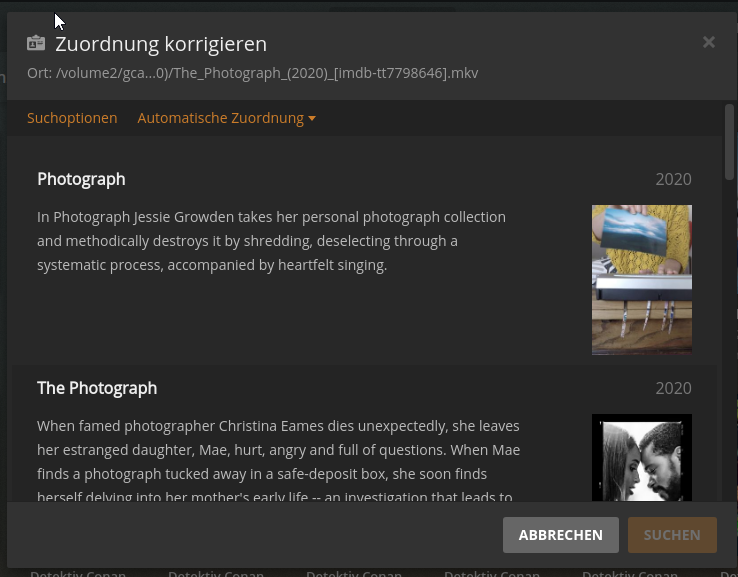Click the SUCHEN search button
Image resolution: width=738 pixels, height=577 pixels.
672,535
